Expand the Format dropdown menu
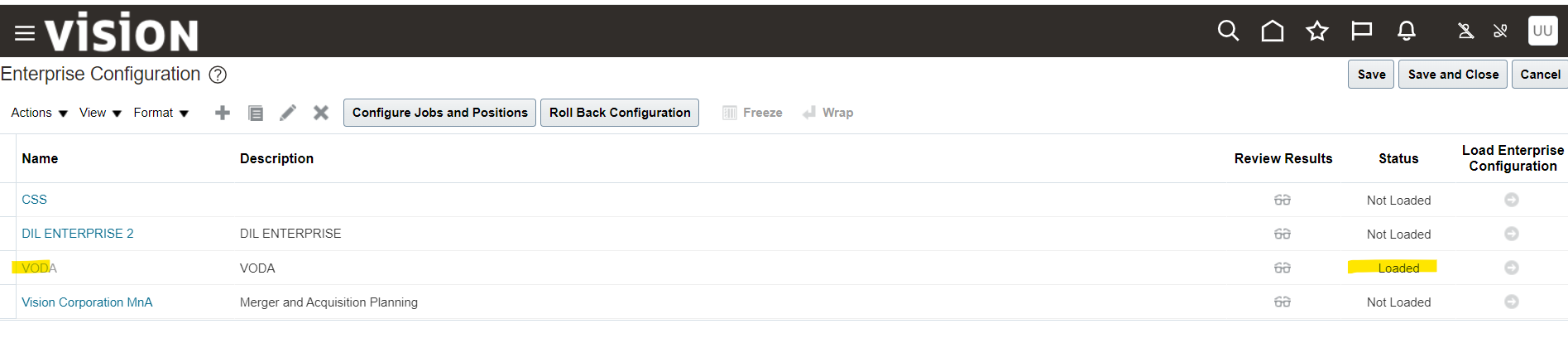 pos(161,113)
